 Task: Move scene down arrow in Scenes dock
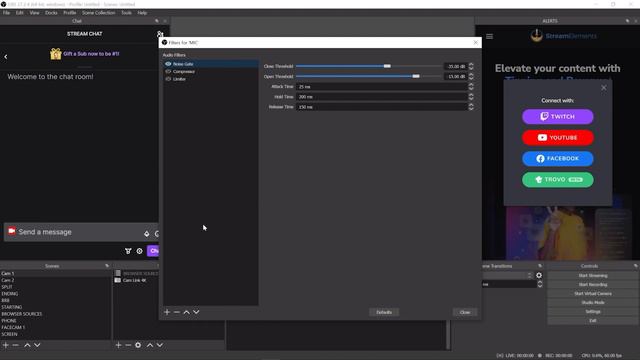pos(37,345)
